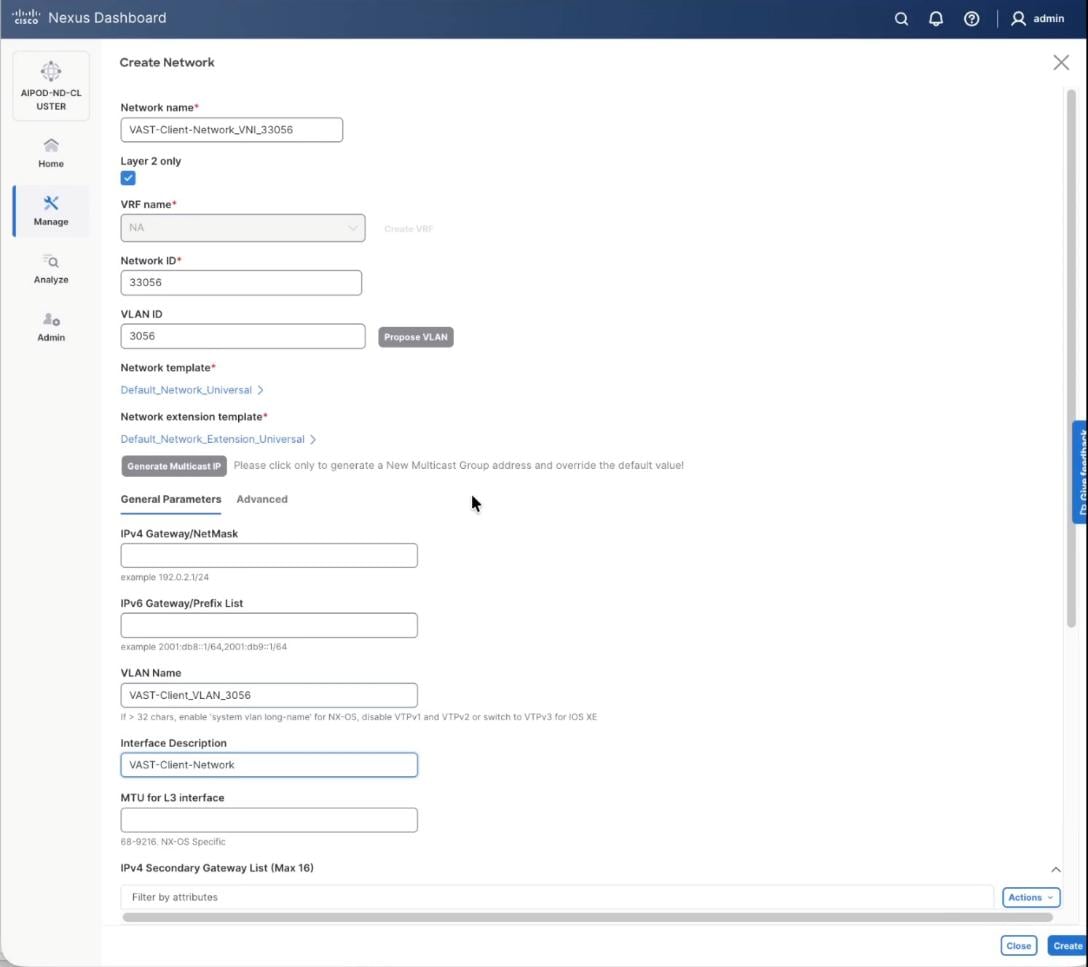1088x967 pixels.
Task: Click the Propose VLAN button
Action: 415,337
